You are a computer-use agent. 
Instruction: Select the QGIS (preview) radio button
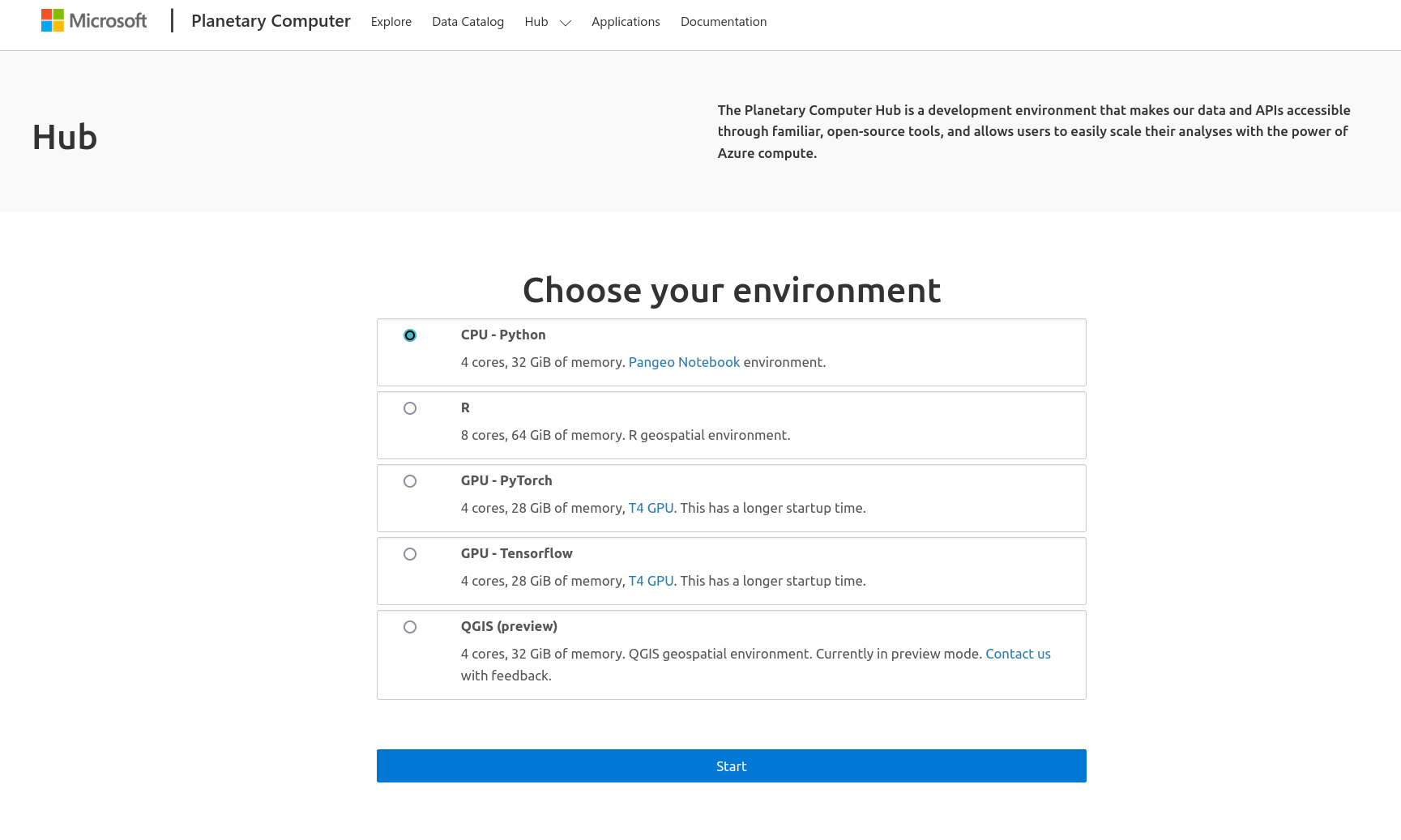pyautogui.click(x=410, y=627)
